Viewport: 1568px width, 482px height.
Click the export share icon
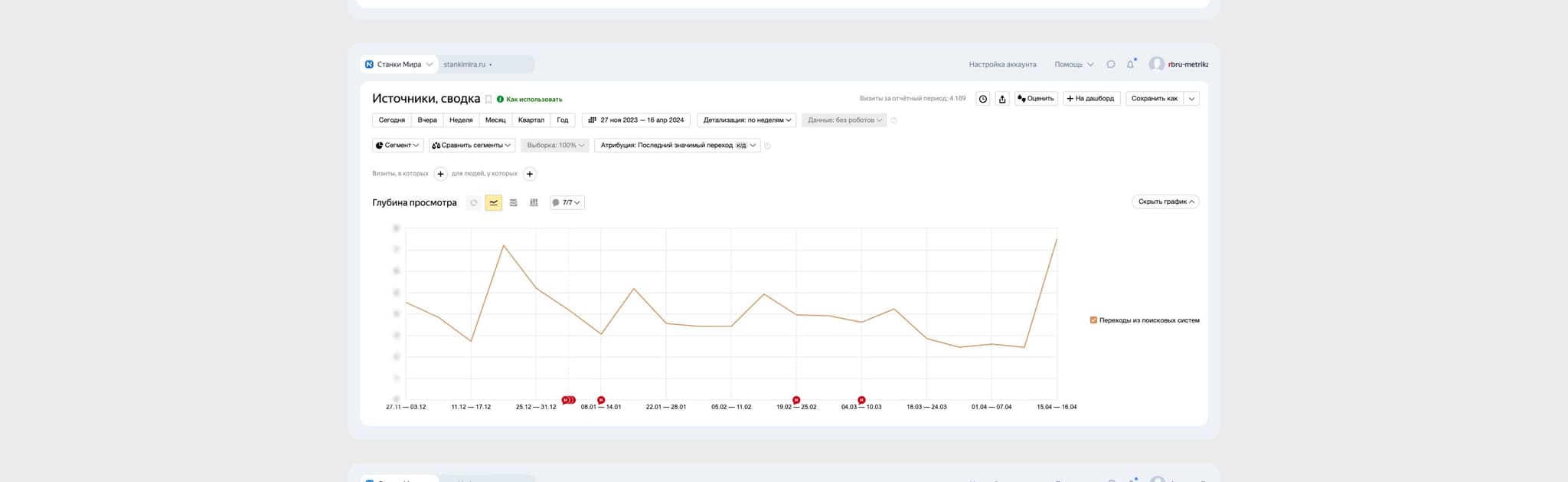point(1002,99)
